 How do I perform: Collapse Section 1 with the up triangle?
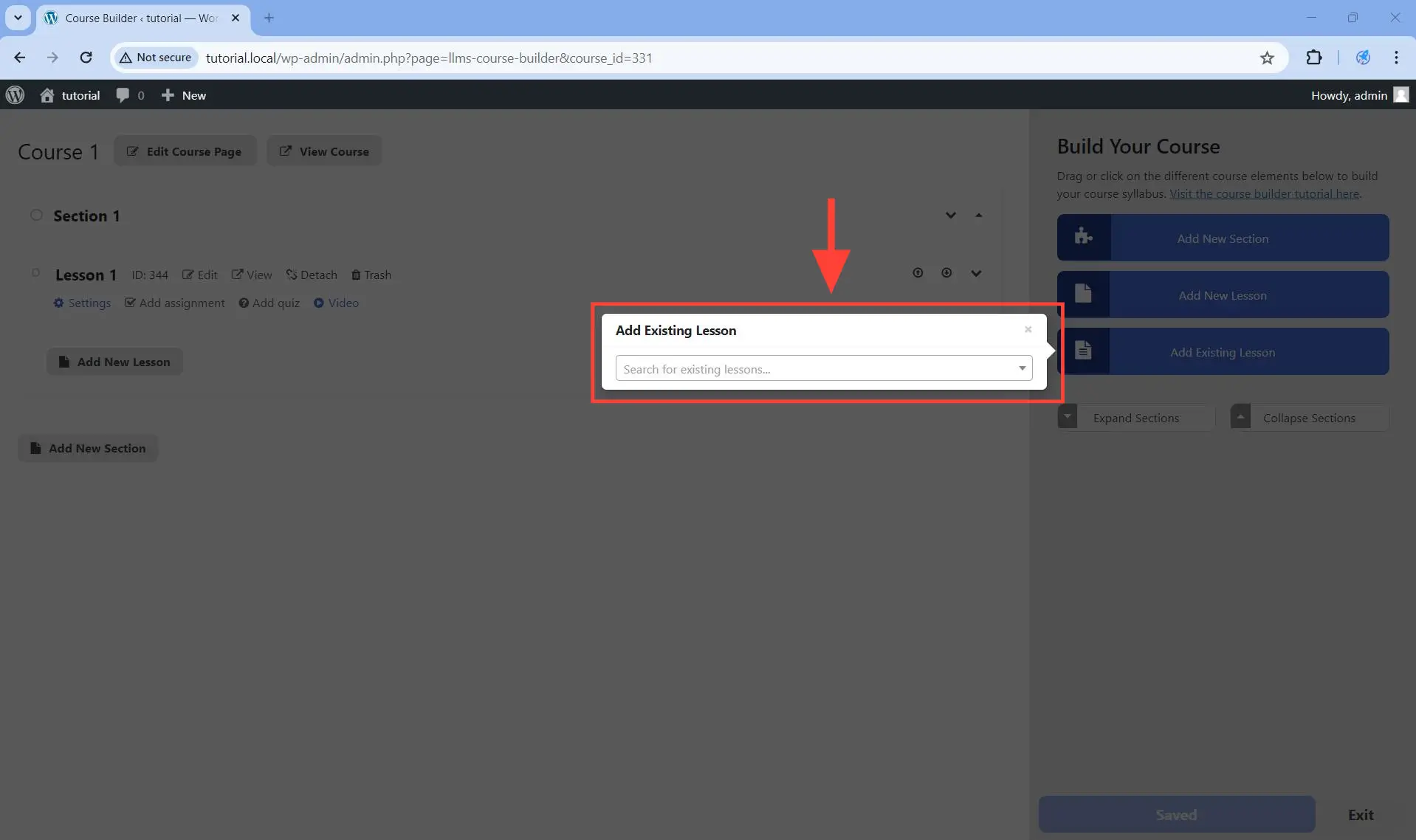click(x=979, y=216)
